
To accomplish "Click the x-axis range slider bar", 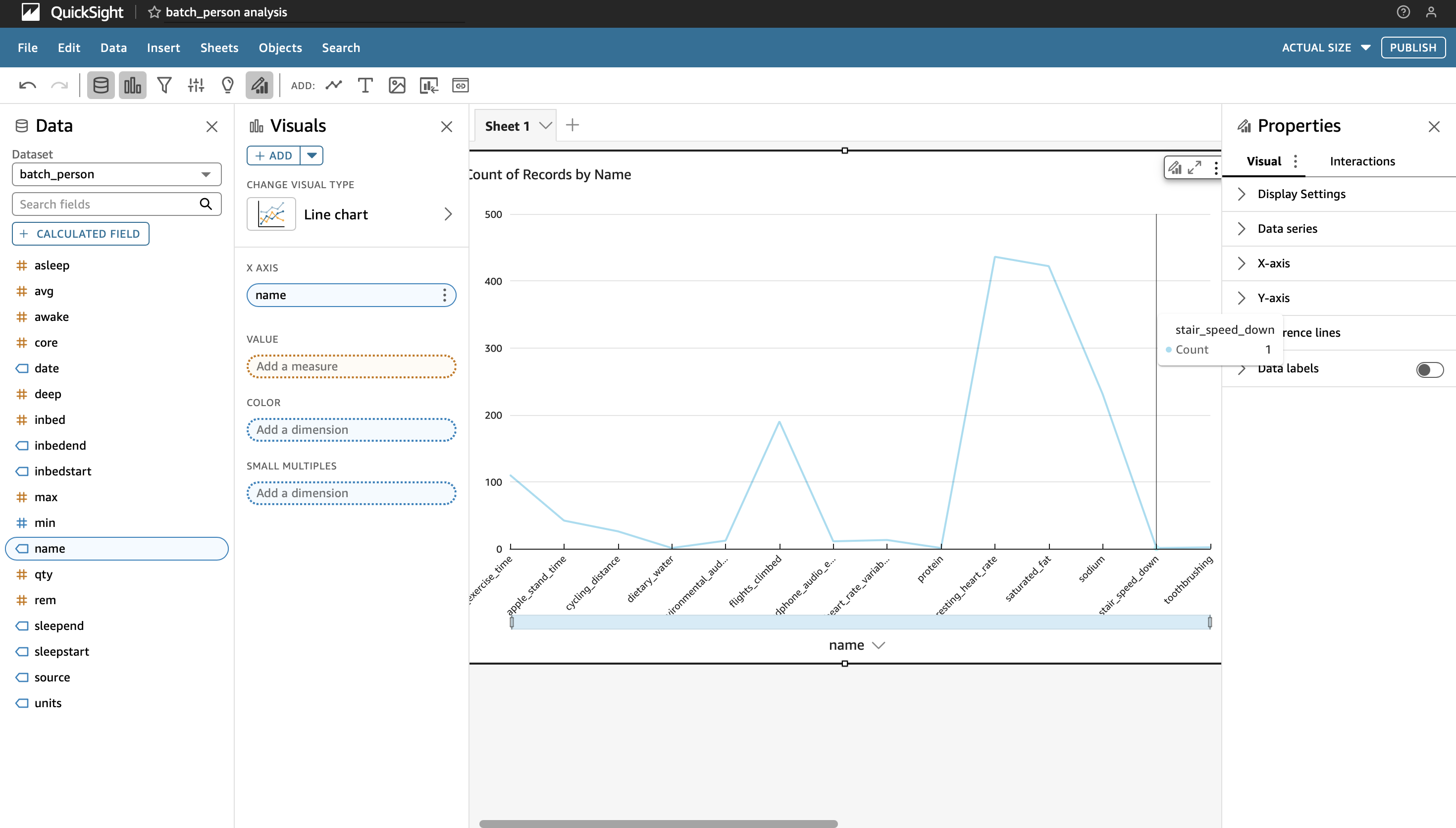I will [860, 622].
